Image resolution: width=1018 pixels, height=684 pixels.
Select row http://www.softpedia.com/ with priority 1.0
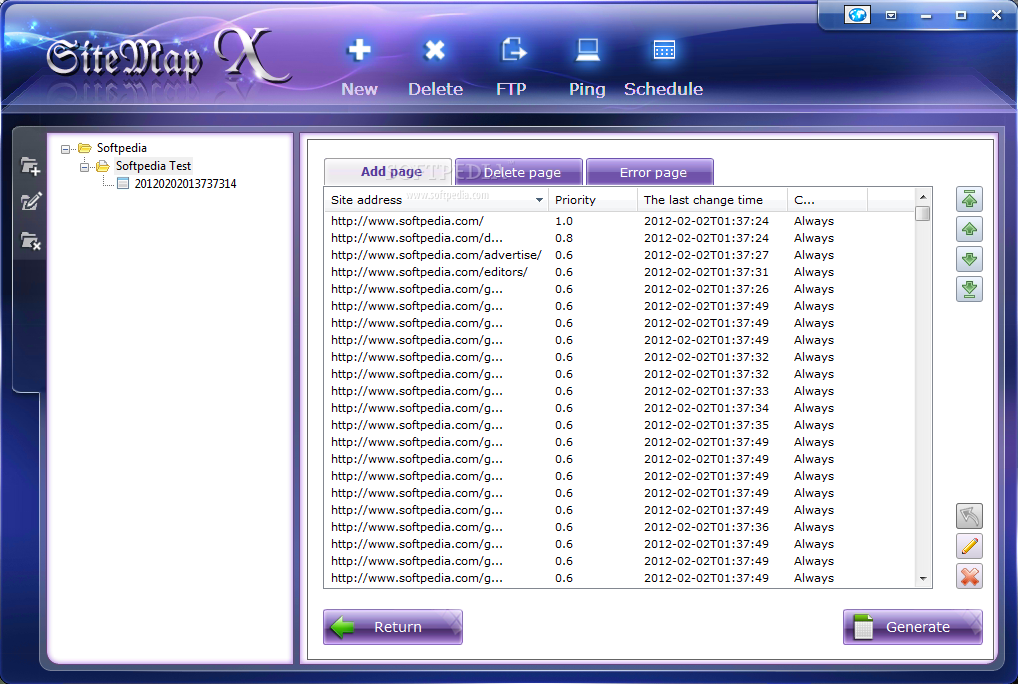pyautogui.click(x=619, y=221)
